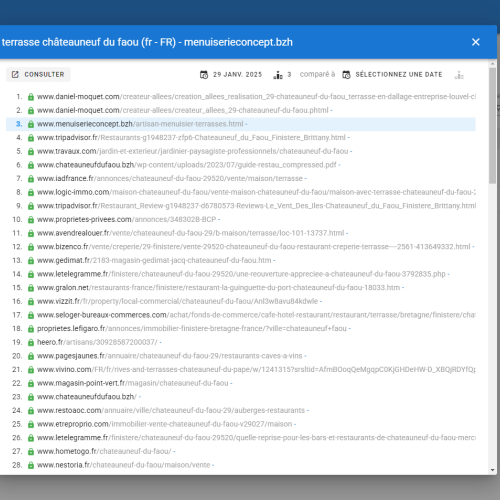
Task: Open the nestoria.fr maison vente result
Action: pos(125,465)
